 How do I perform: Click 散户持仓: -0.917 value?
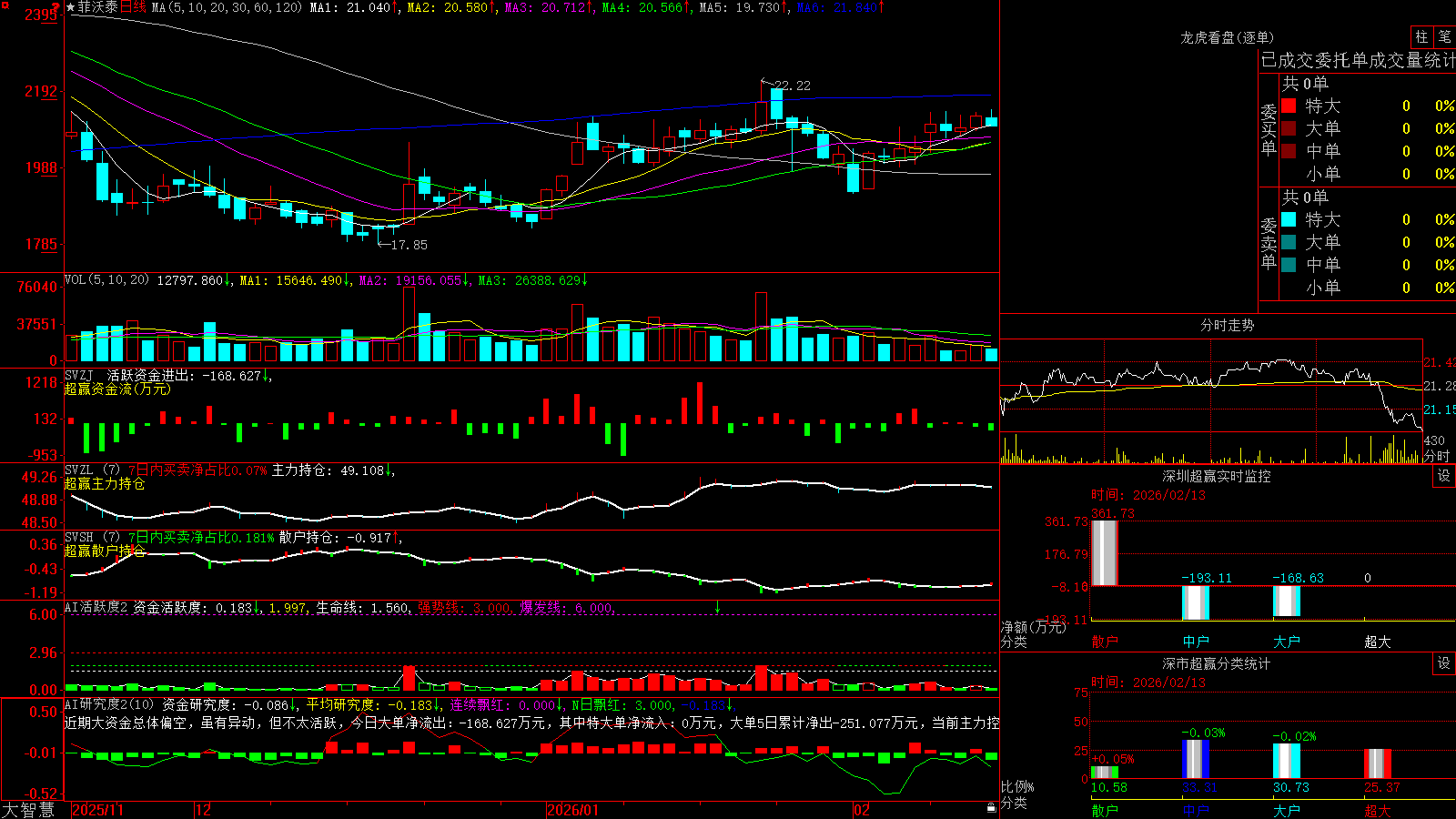pos(336,538)
